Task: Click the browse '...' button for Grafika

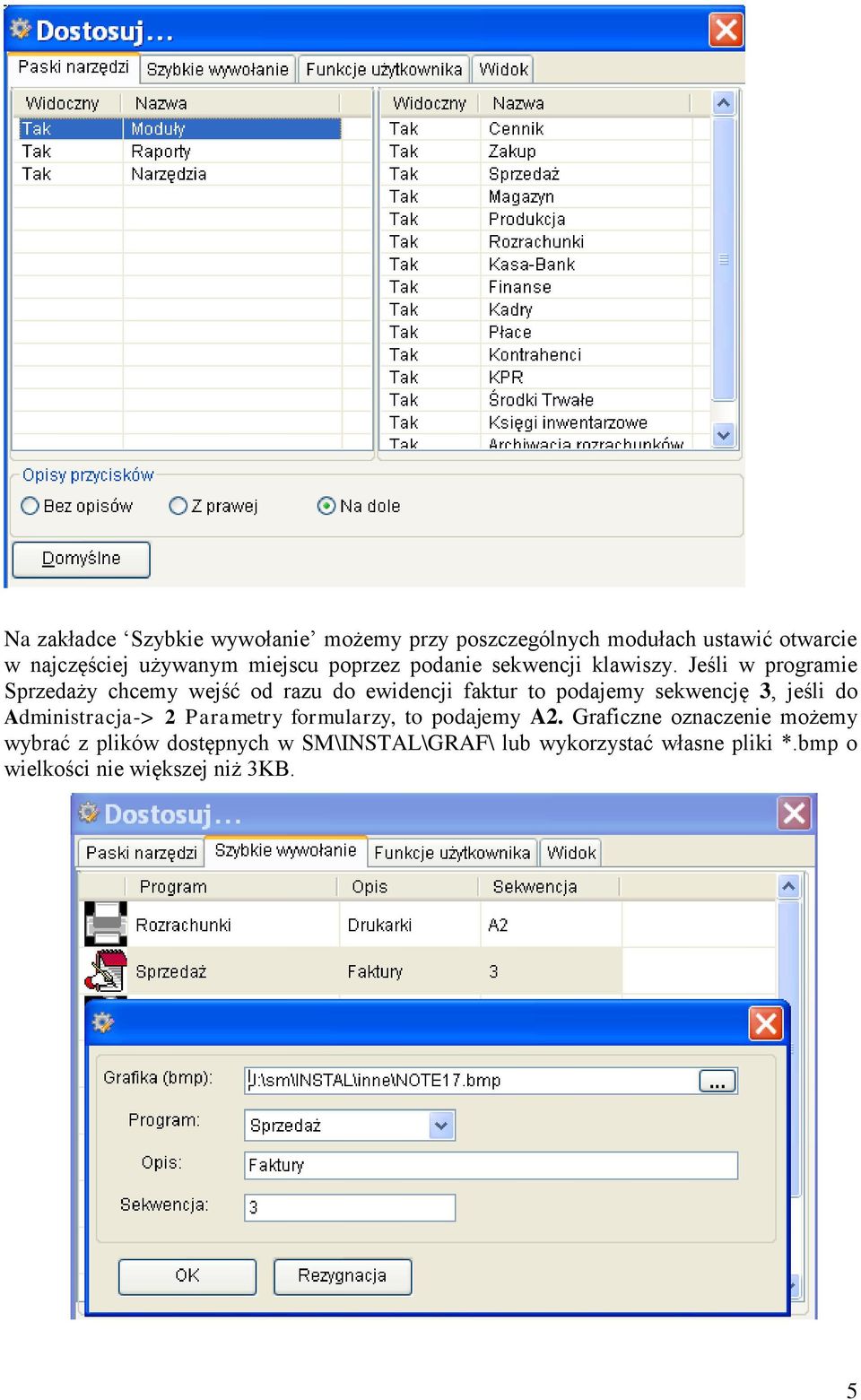Action: (x=717, y=1081)
